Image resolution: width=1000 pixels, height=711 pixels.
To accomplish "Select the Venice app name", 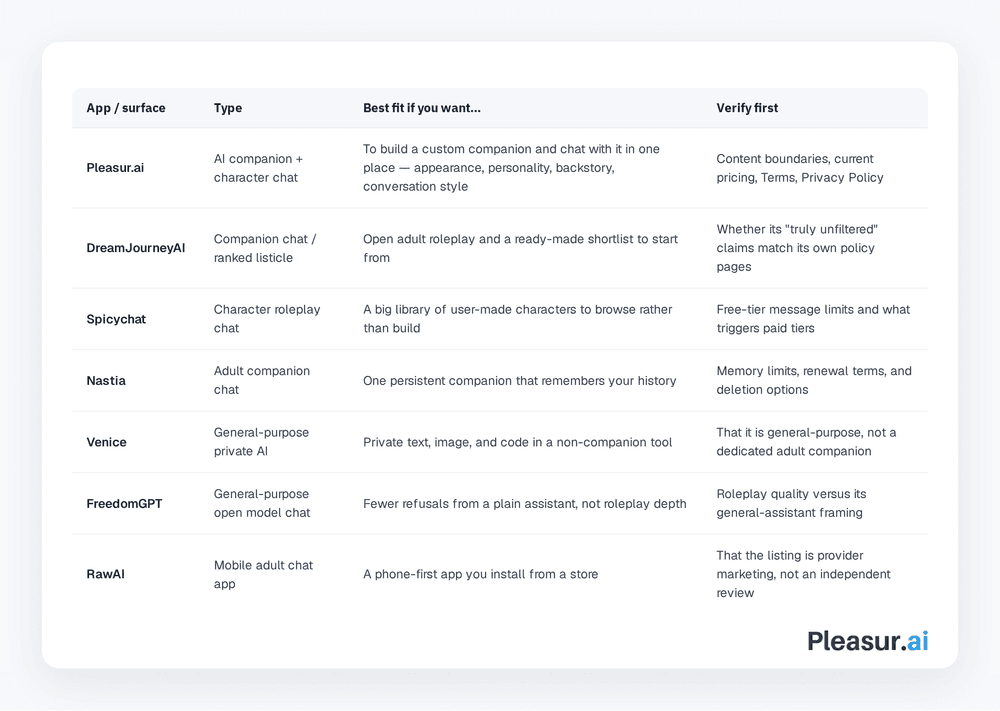I will pos(107,442).
